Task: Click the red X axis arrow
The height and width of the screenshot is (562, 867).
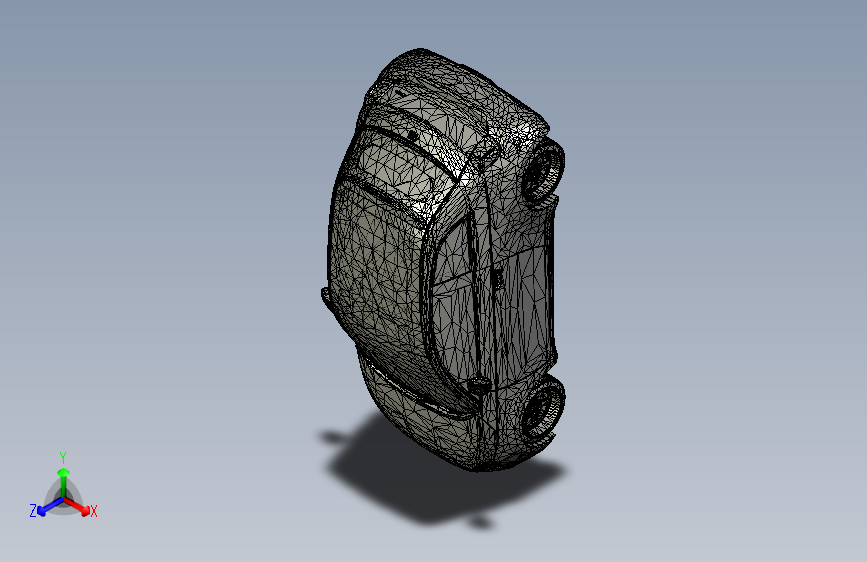Action: pos(77,506)
